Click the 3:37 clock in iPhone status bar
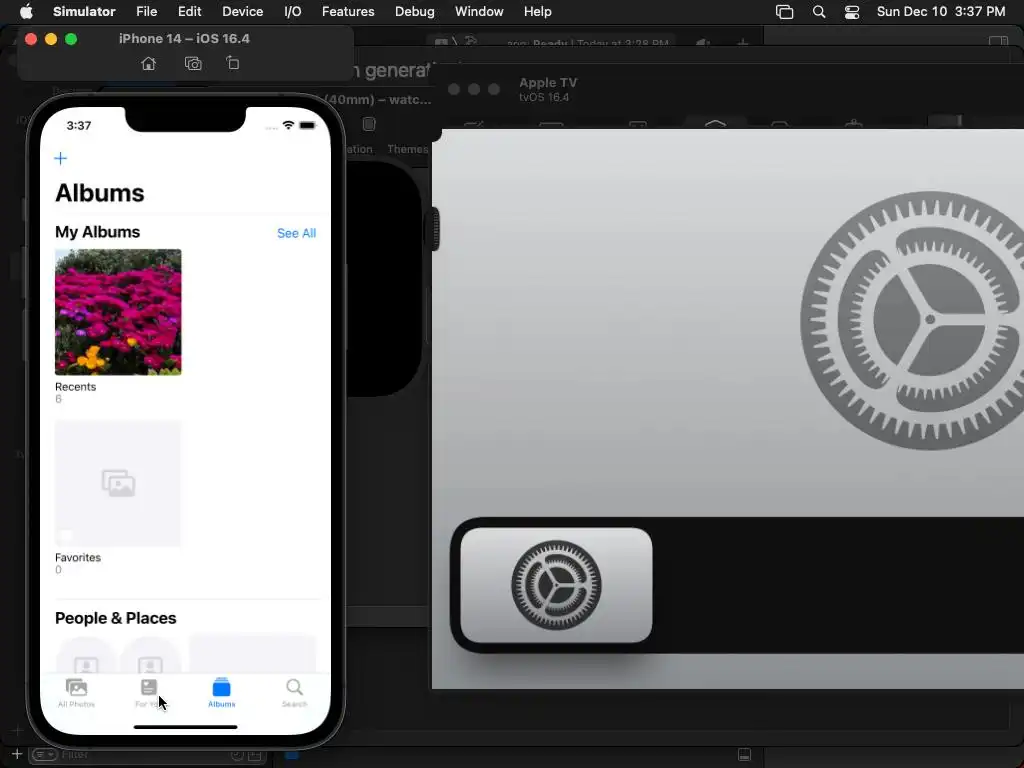Image resolution: width=1024 pixels, height=768 pixels. [79, 125]
